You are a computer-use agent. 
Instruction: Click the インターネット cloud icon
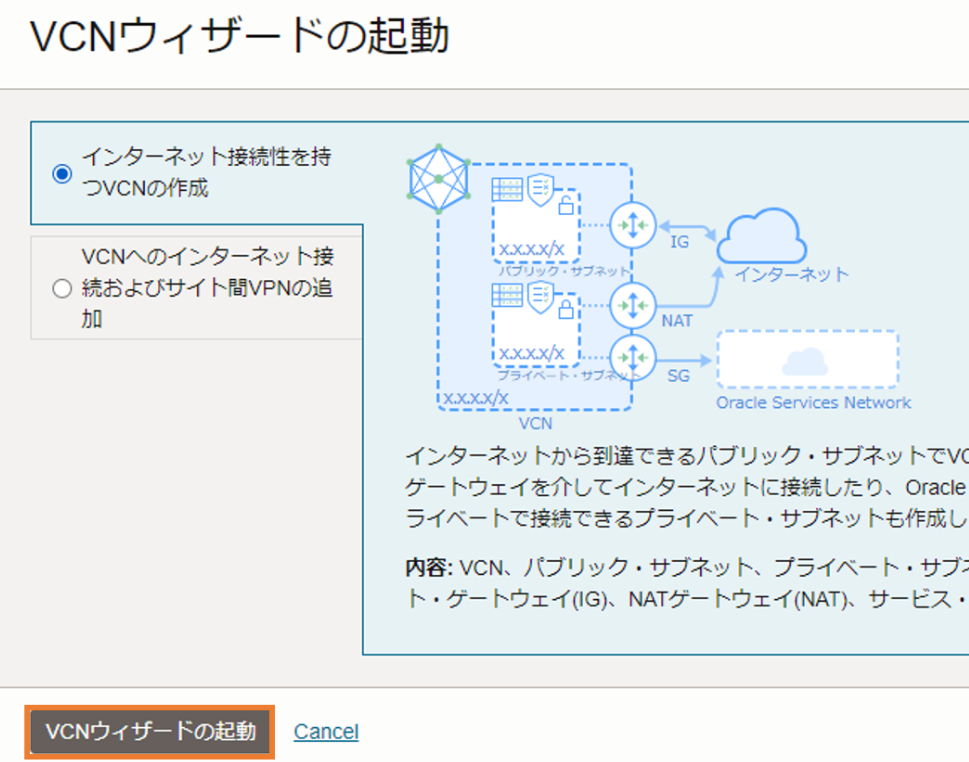(763, 238)
